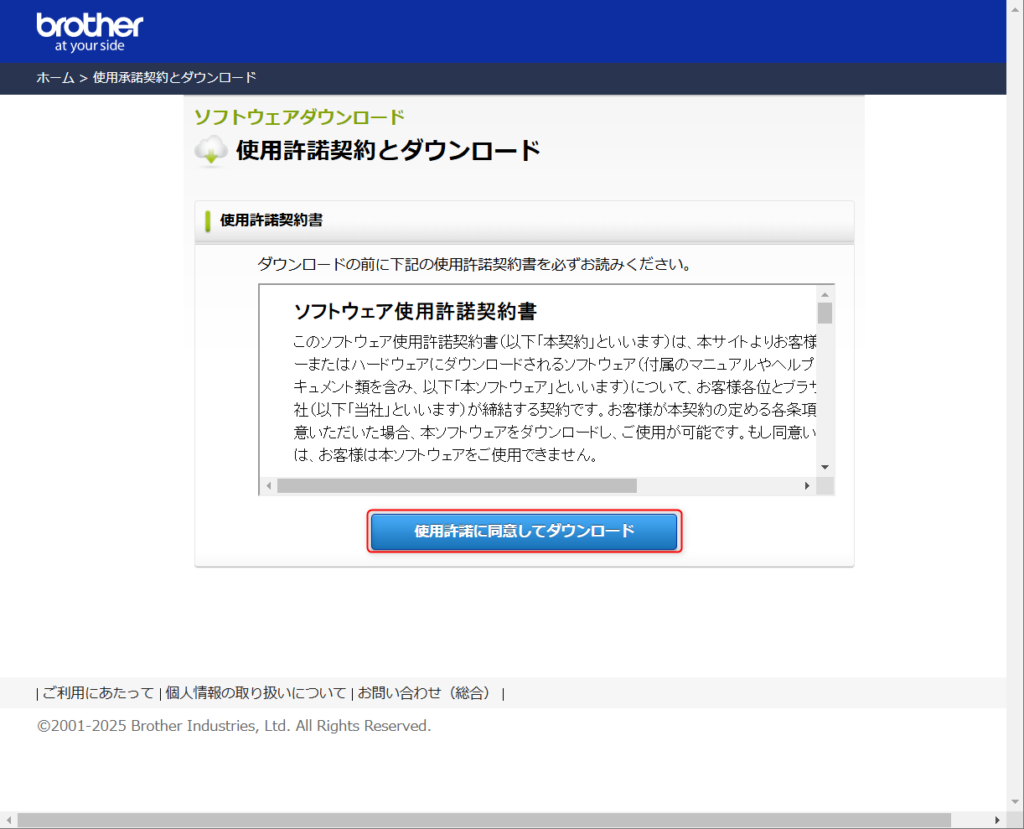Click the ダウンロードの前に instruction text

tap(474, 265)
